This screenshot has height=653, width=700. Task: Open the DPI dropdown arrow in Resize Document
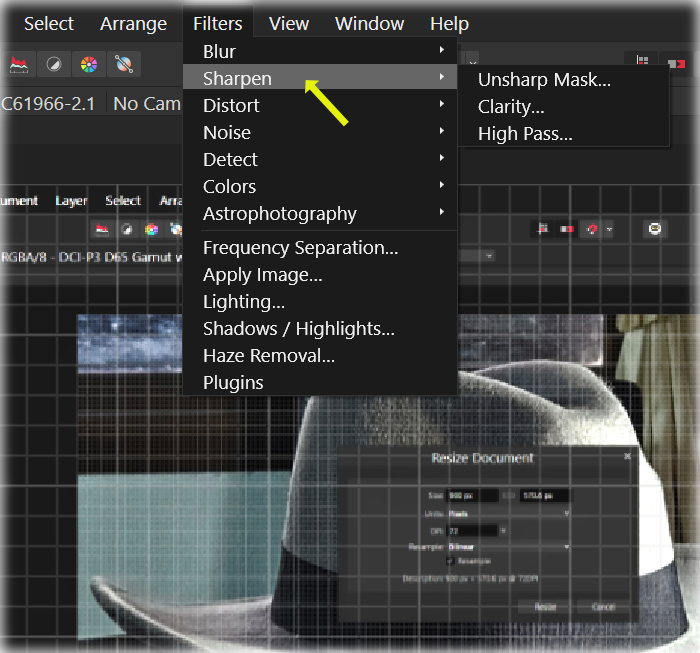click(504, 531)
